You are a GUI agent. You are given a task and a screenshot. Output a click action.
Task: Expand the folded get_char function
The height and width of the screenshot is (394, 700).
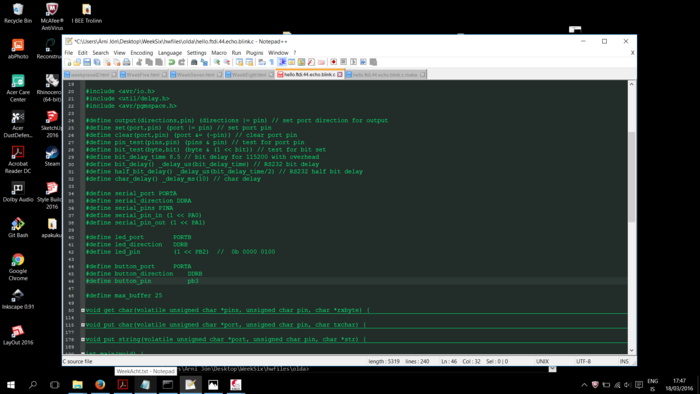[83, 310]
